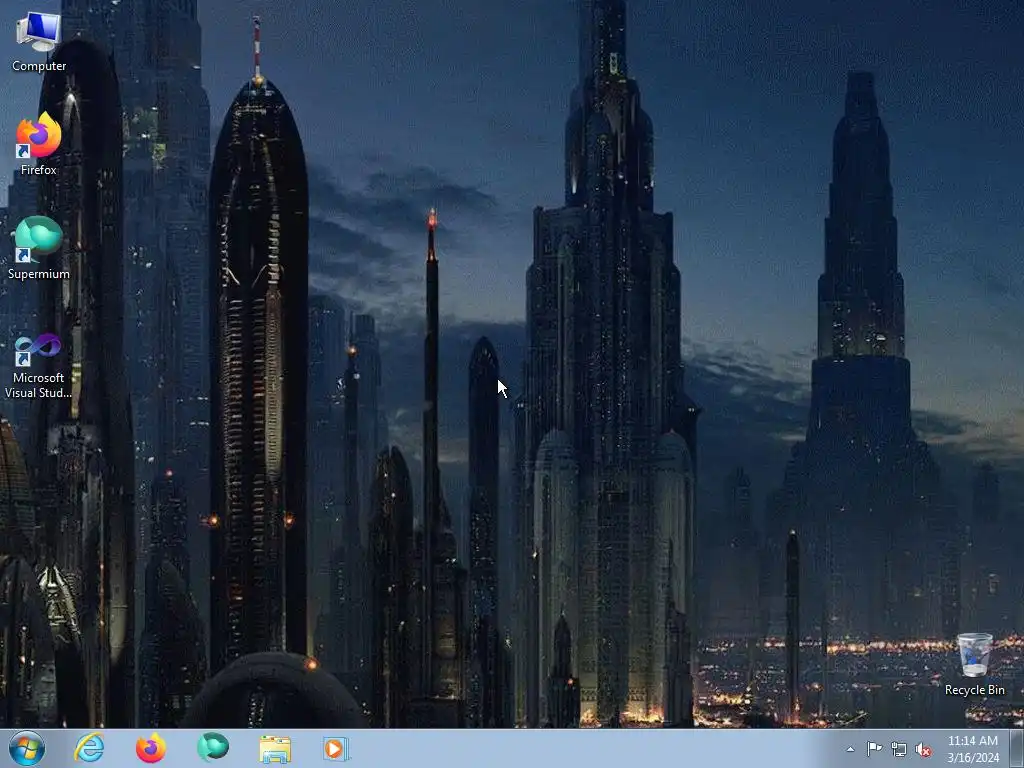Open the Windows Start menu
This screenshot has width=1024, height=768.
coord(27,748)
